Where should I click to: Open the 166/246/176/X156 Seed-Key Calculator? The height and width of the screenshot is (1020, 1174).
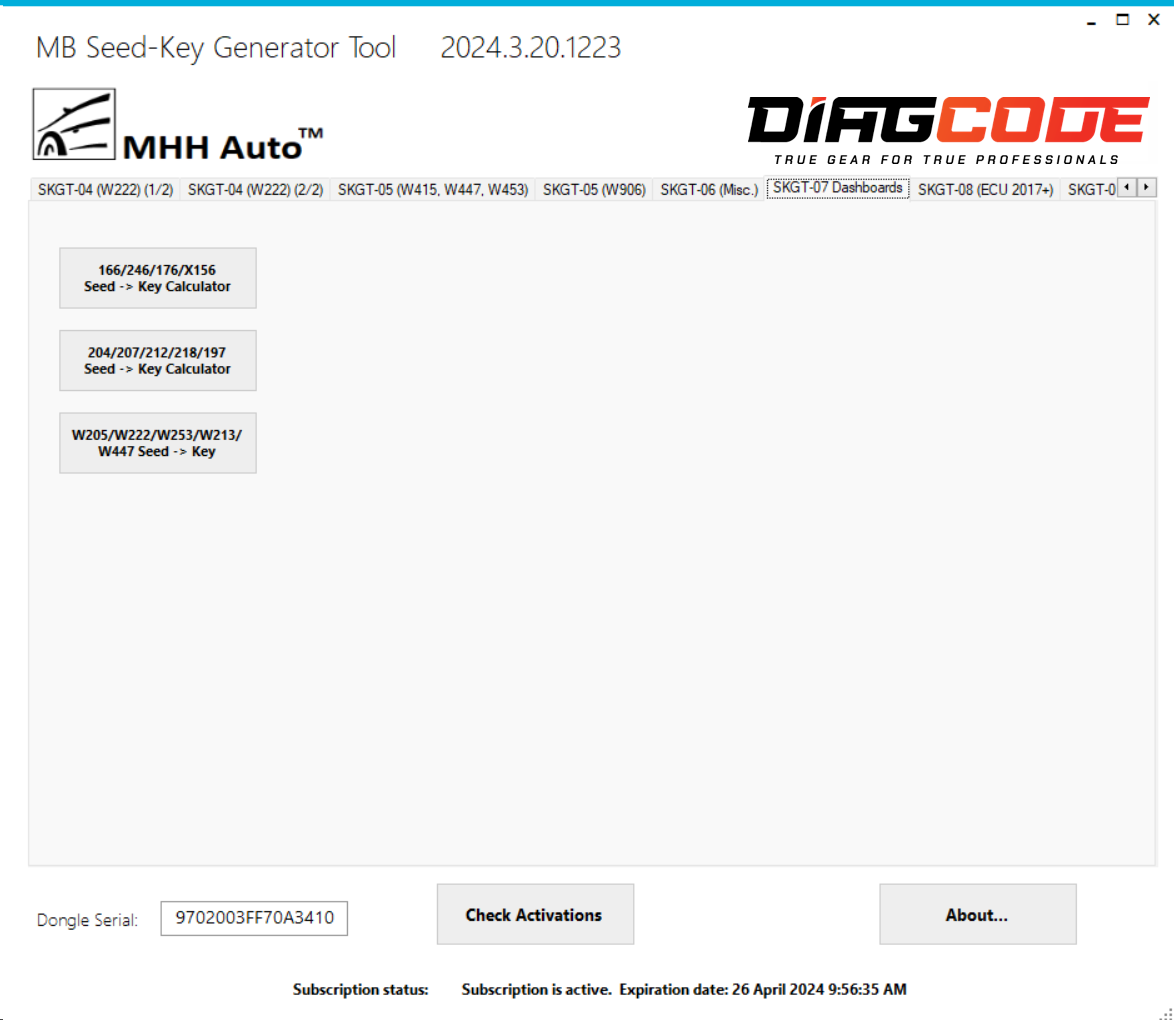point(157,277)
